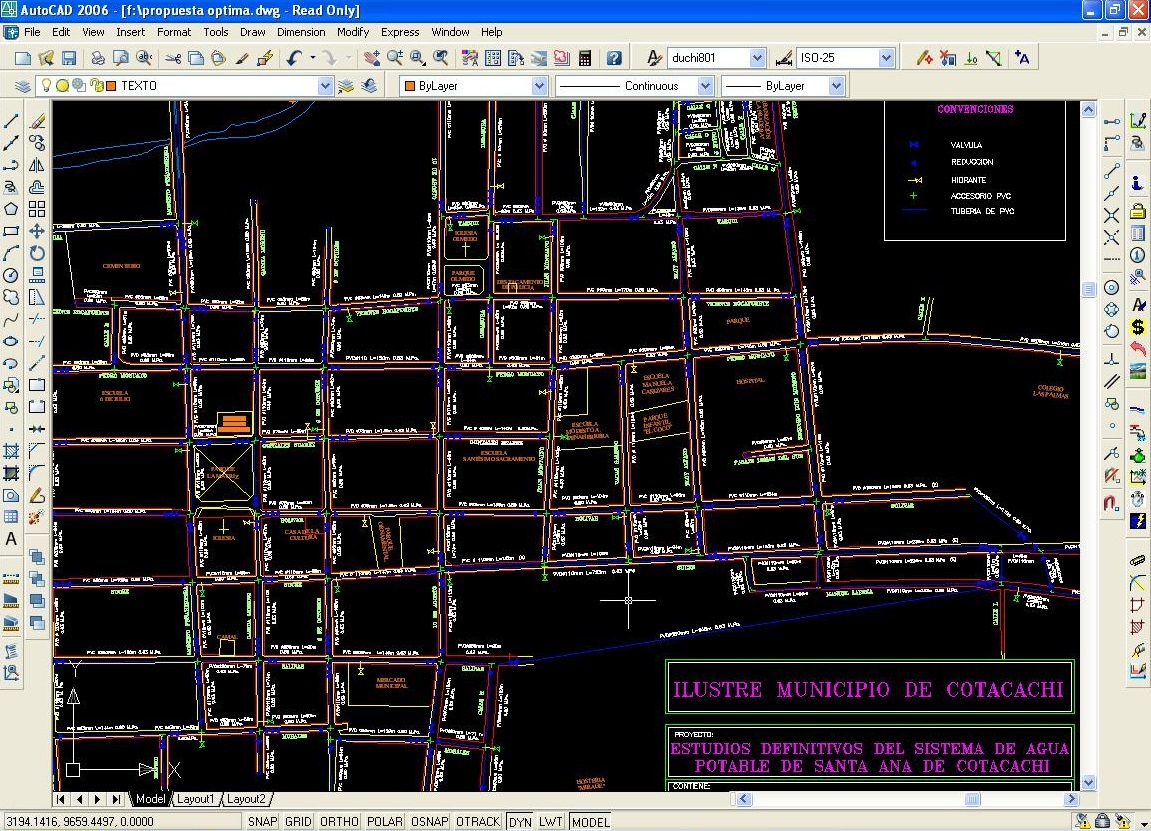Image resolution: width=1151 pixels, height=831 pixels.
Task: Switch to the Layout1 tab
Action: (196, 799)
